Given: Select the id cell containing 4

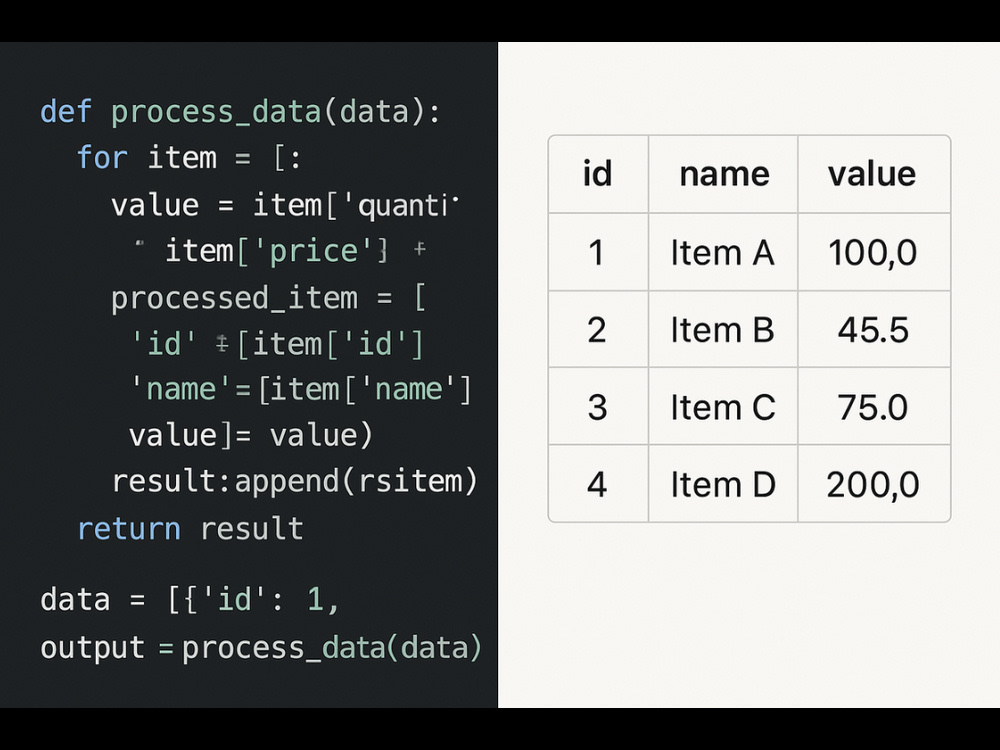Looking at the screenshot, I should 598,483.
